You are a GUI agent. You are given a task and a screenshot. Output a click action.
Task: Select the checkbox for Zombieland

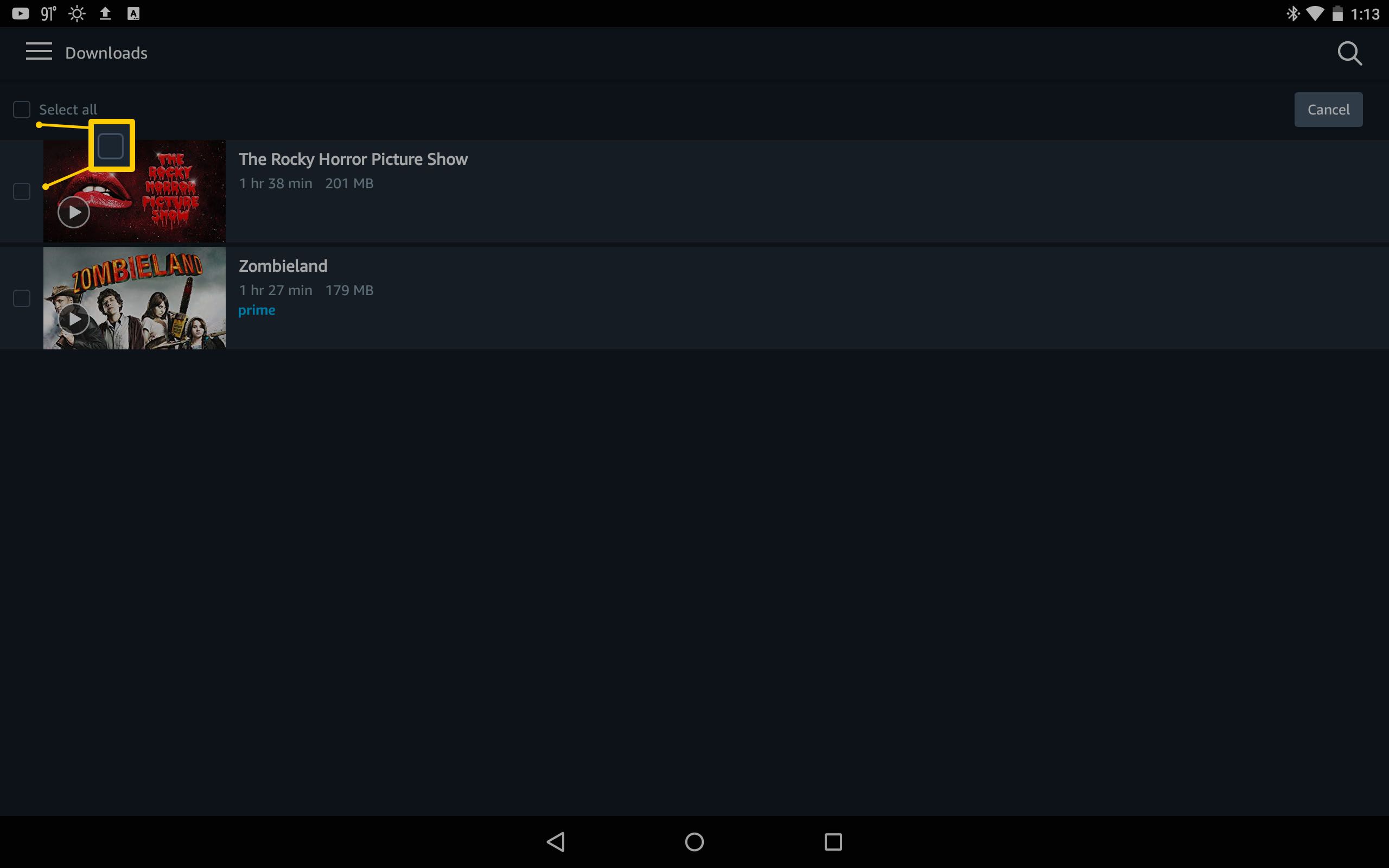(21, 298)
